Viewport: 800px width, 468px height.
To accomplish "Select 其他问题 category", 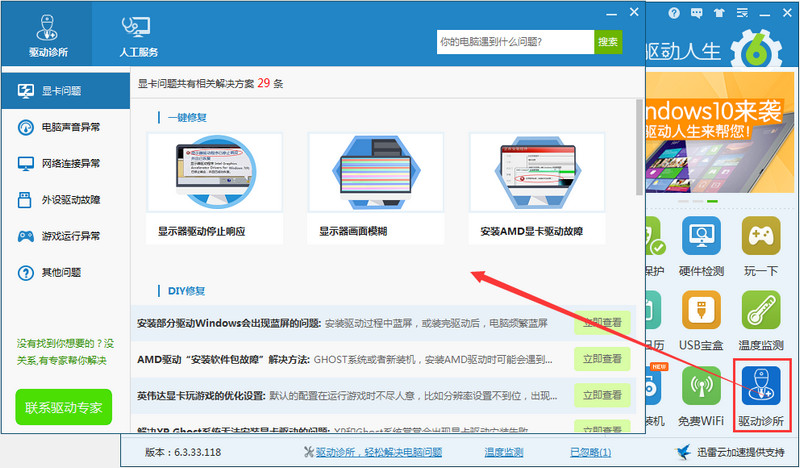I will [x=65, y=273].
